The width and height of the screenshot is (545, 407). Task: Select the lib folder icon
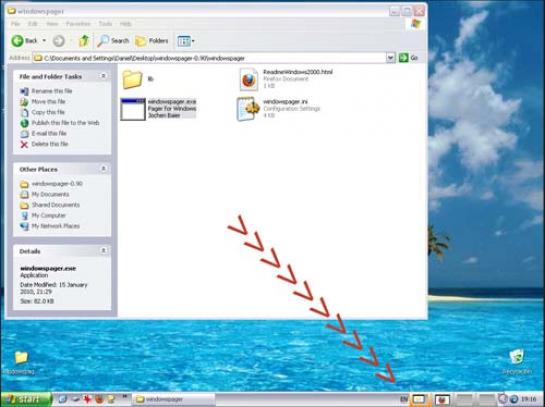click(132, 80)
